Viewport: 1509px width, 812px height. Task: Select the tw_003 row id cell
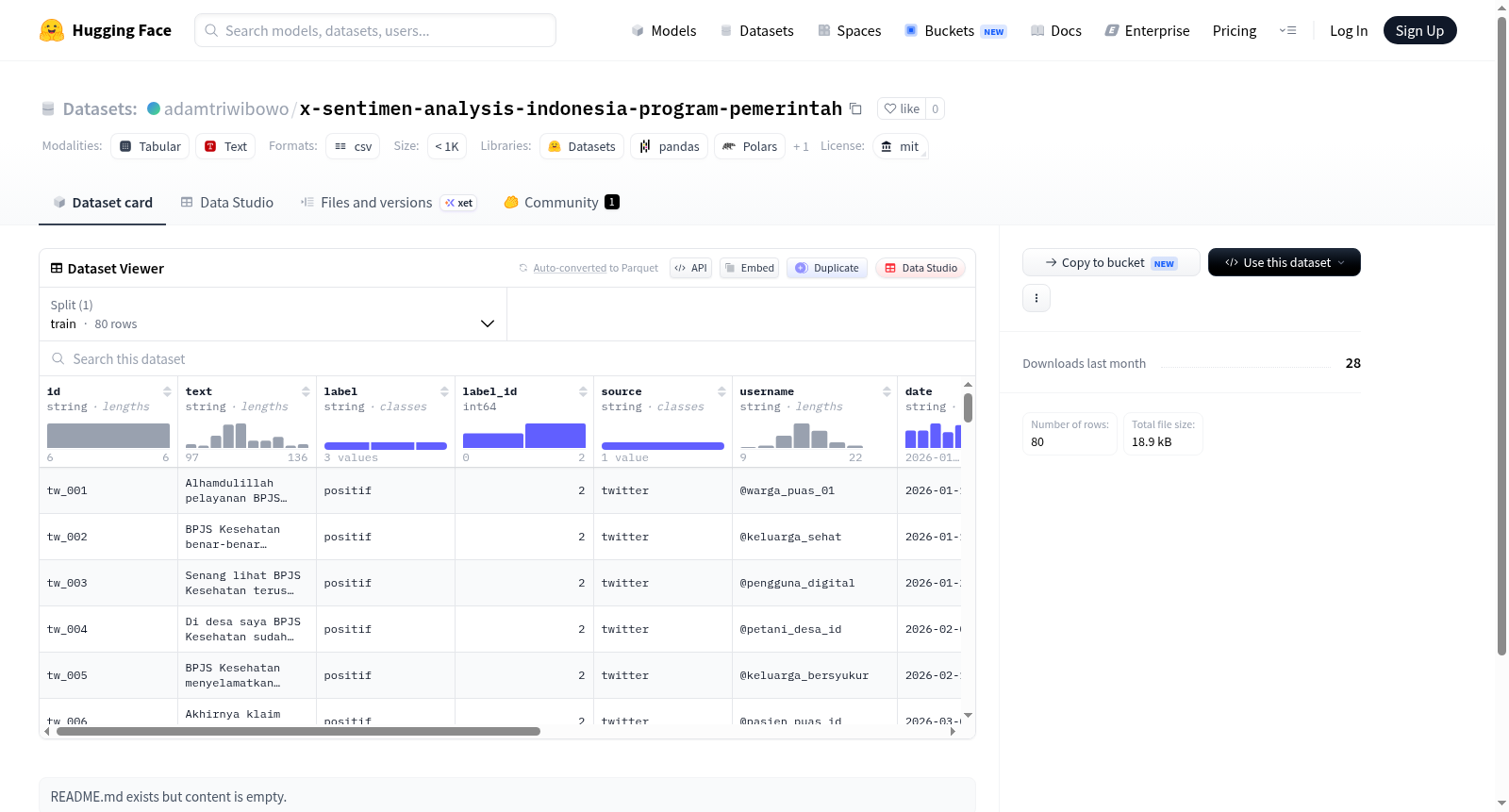108,583
